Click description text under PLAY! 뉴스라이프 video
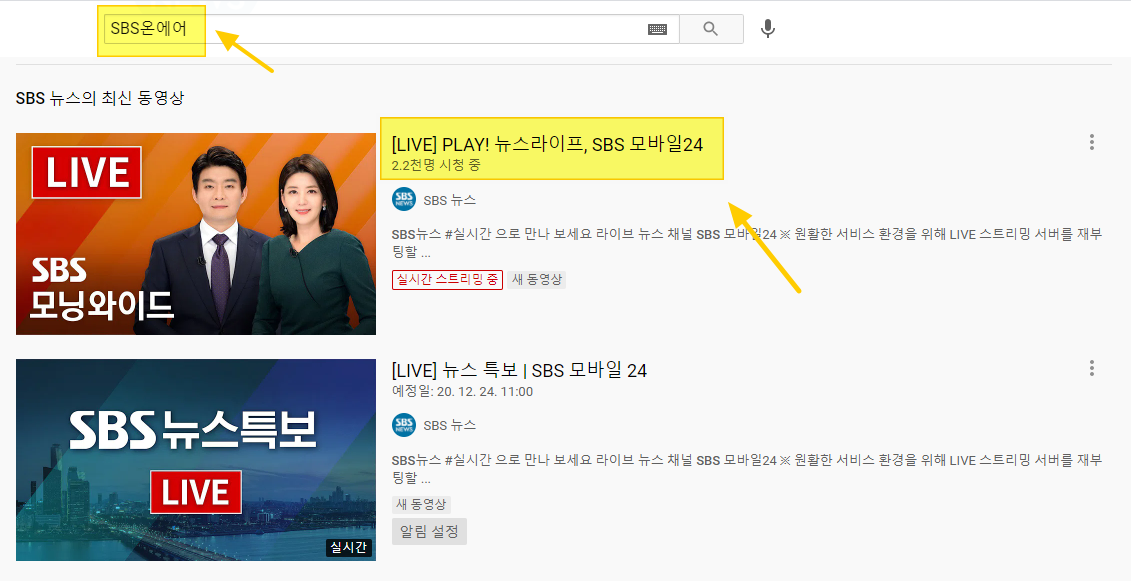This screenshot has width=1131, height=581. (747, 243)
